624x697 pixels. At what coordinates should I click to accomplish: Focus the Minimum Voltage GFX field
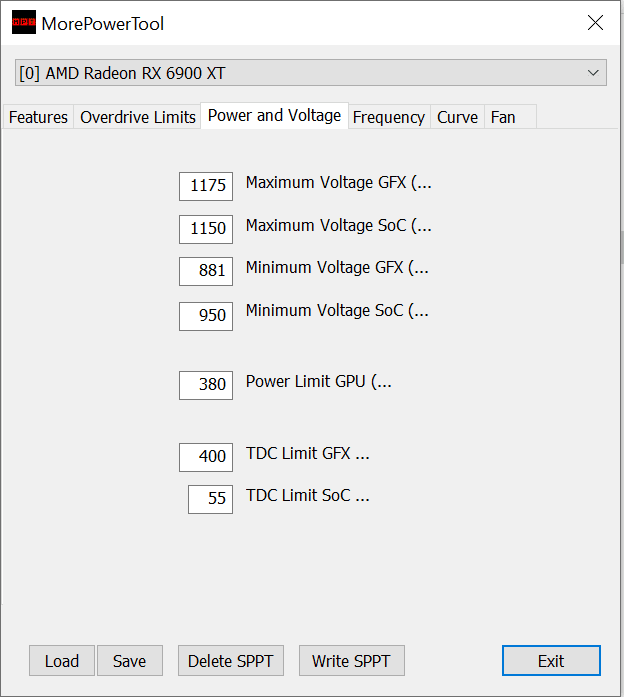(206, 271)
